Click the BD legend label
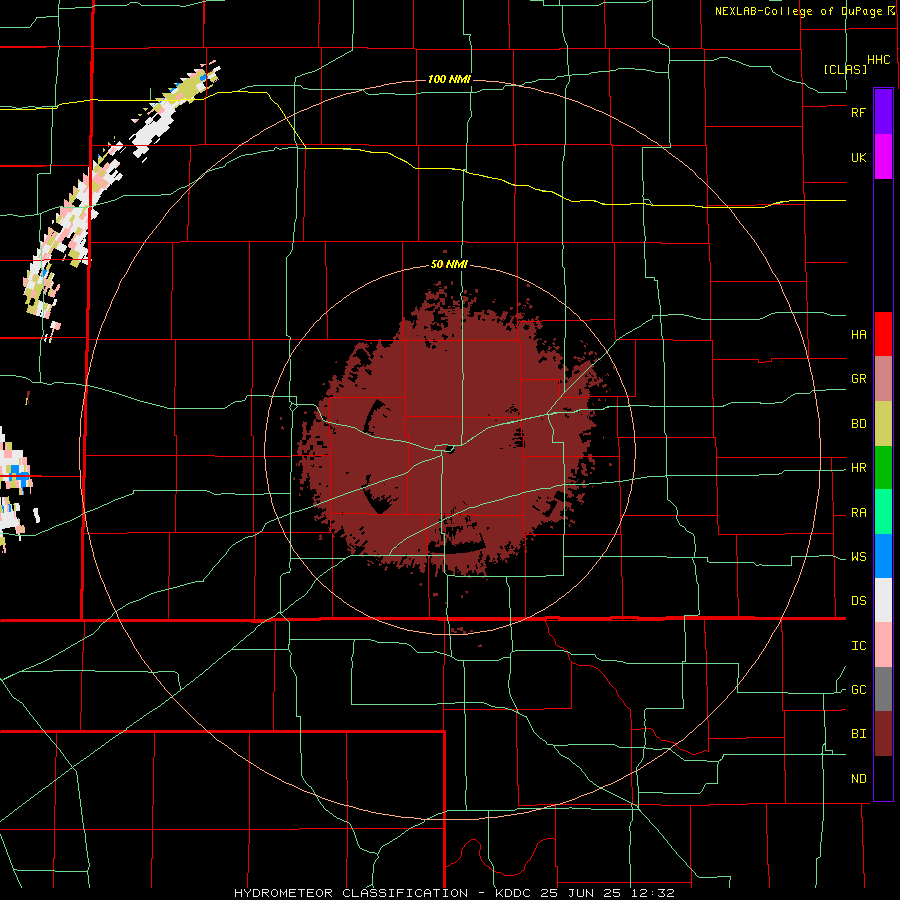 coord(858,424)
